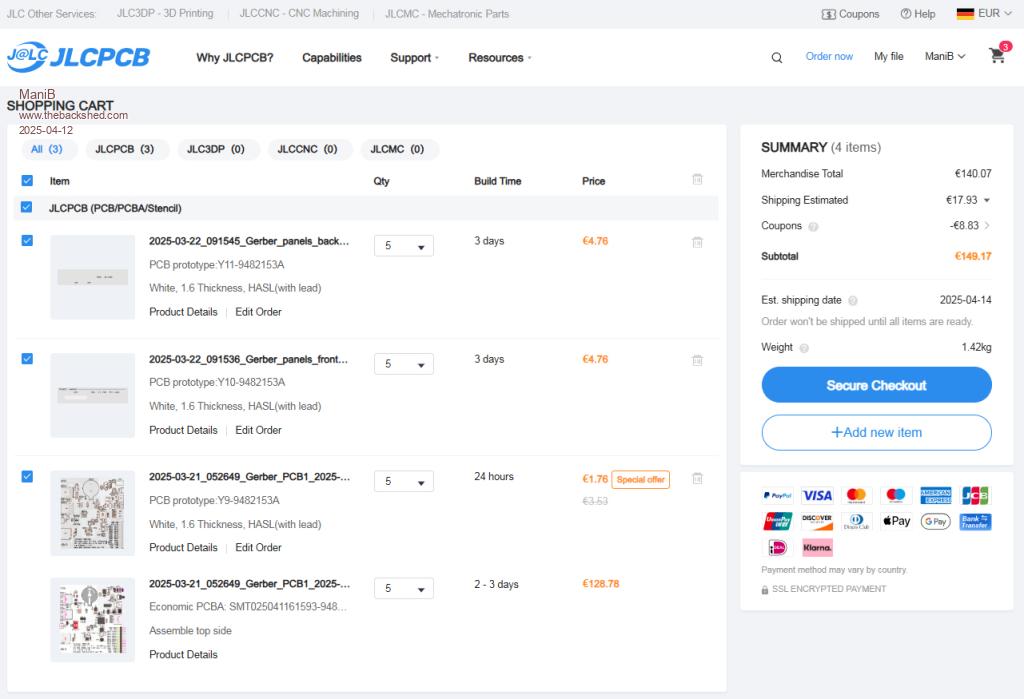Click Add new item button
Viewport: 1024px width, 699px height.
pos(876,433)
